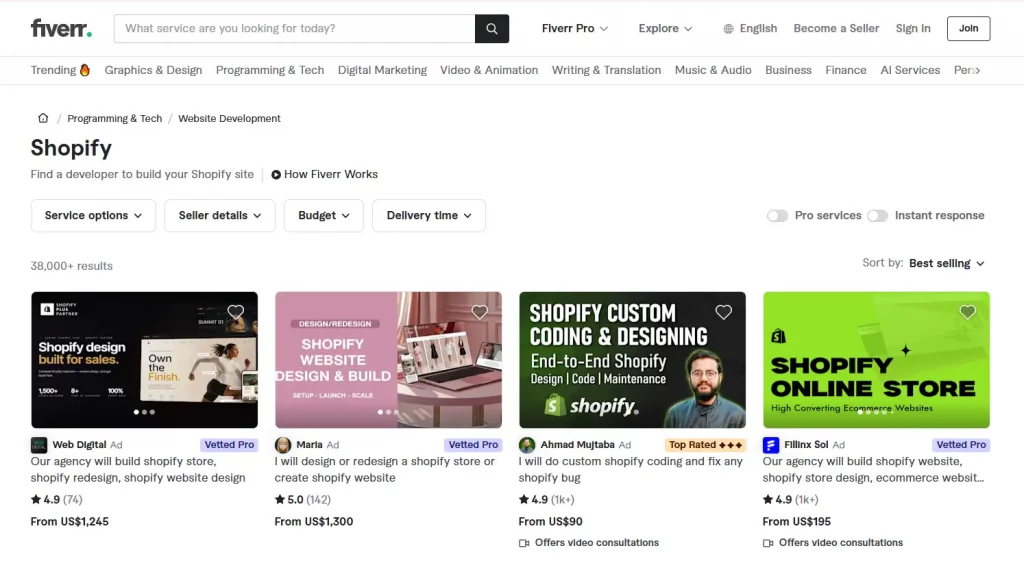This screenshot has width=1024, height=570.
Task: Click the service search input field
Action: point(295,29)
